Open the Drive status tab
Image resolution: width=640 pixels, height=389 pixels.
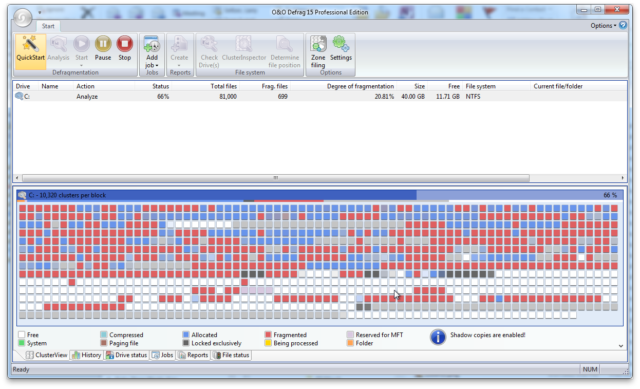pyautogui.click(x=127, y=355)
